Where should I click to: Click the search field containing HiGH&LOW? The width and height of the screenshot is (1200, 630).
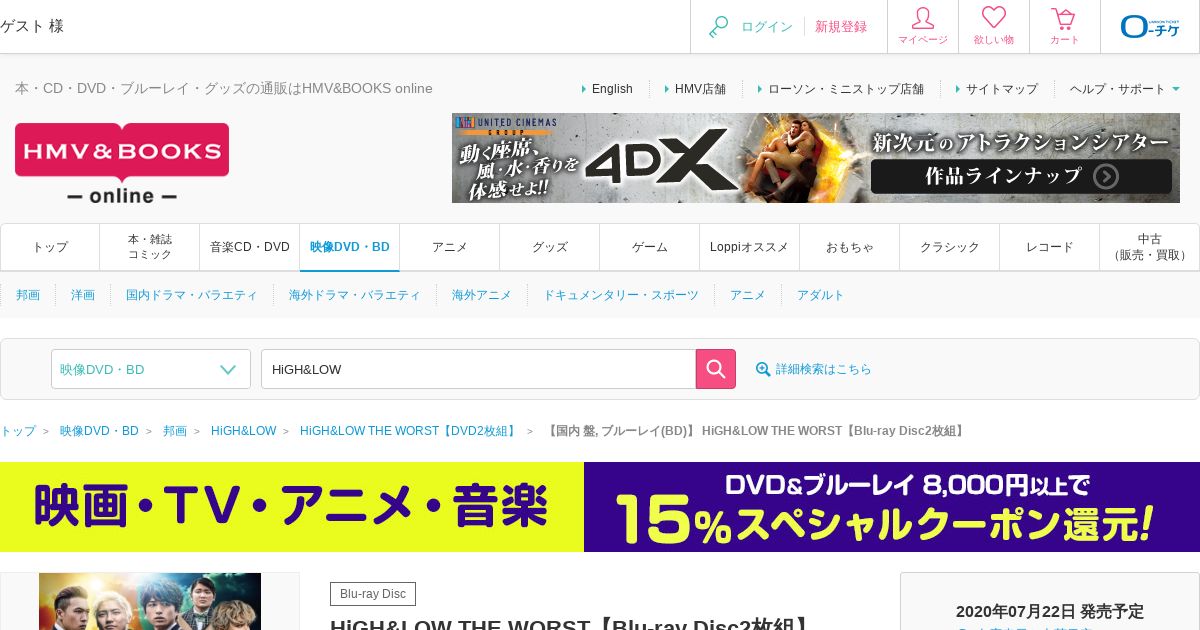tap(478, 369)
